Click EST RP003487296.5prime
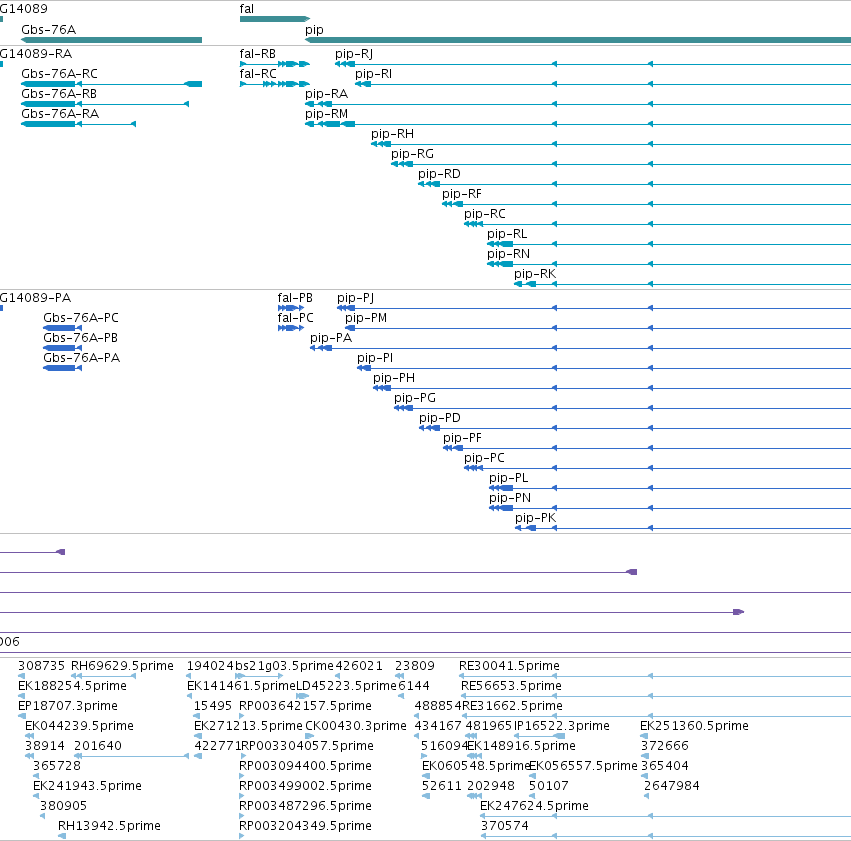851x841 pixels. coord(305,806)
